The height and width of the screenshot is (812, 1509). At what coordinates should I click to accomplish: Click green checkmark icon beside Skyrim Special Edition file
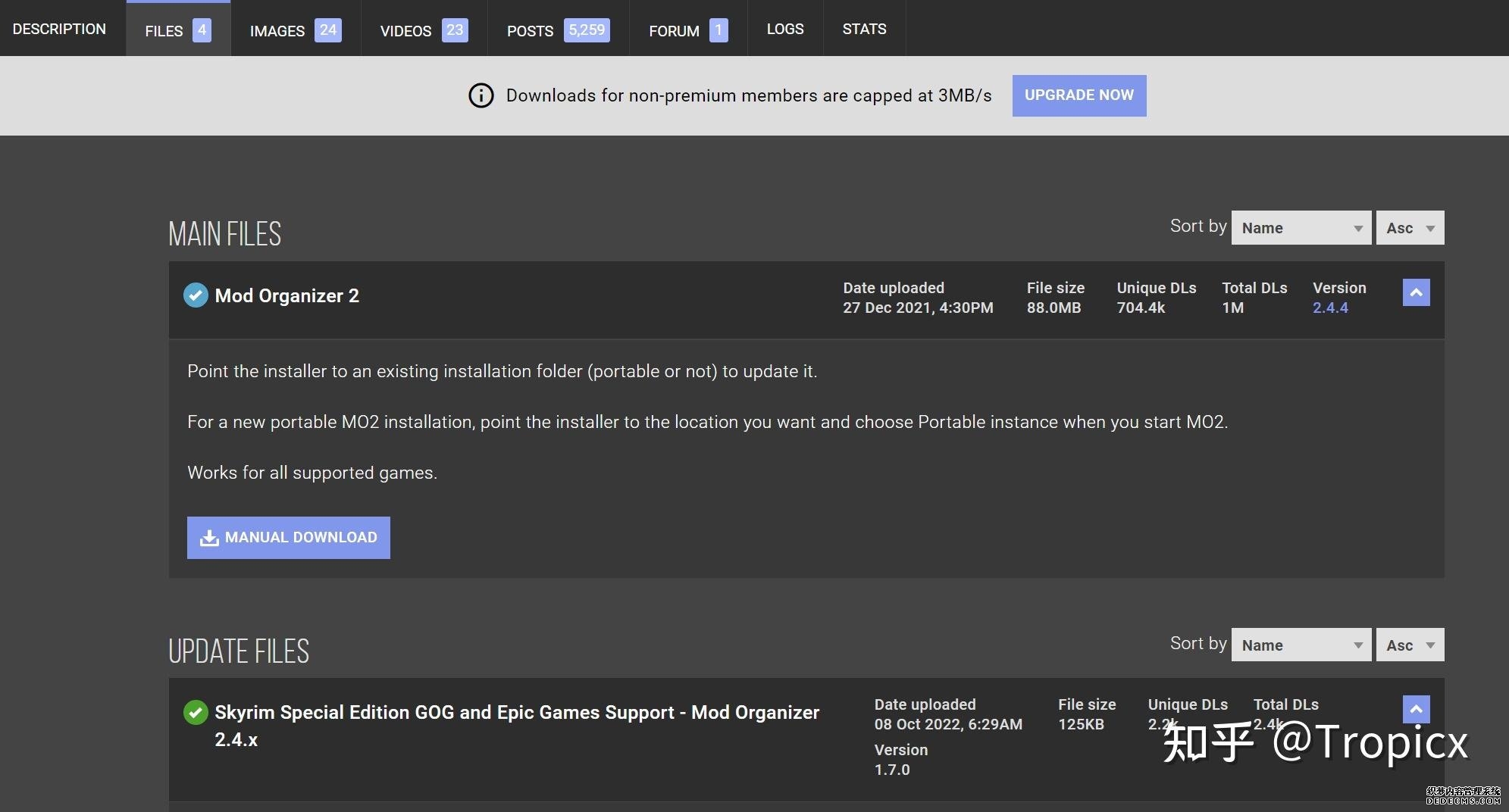196,712
